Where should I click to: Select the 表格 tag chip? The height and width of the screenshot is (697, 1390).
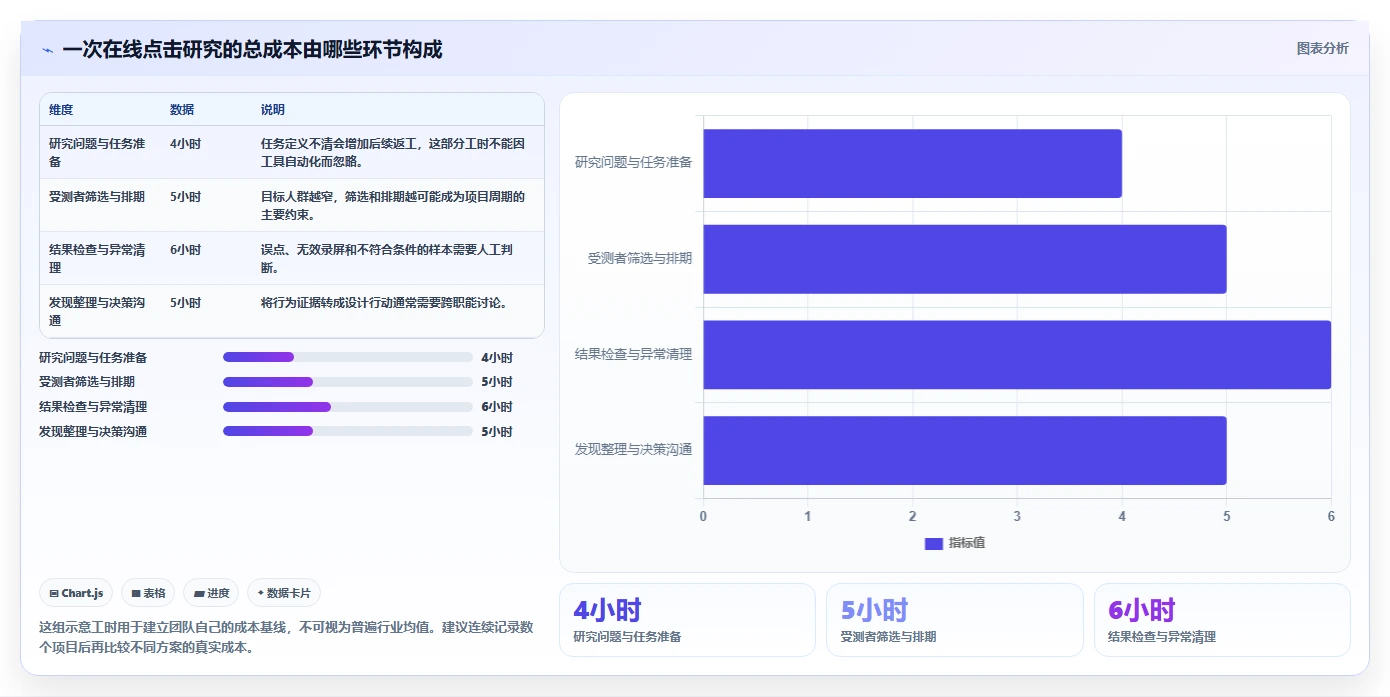coord(148,593)
